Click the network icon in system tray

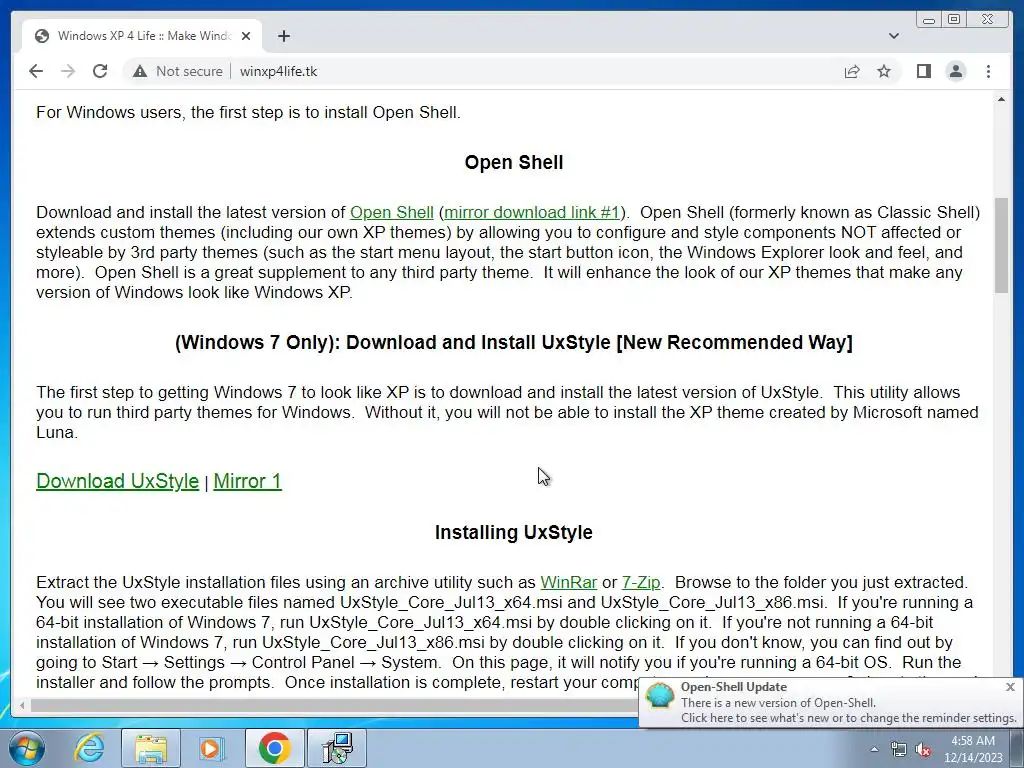899,750
